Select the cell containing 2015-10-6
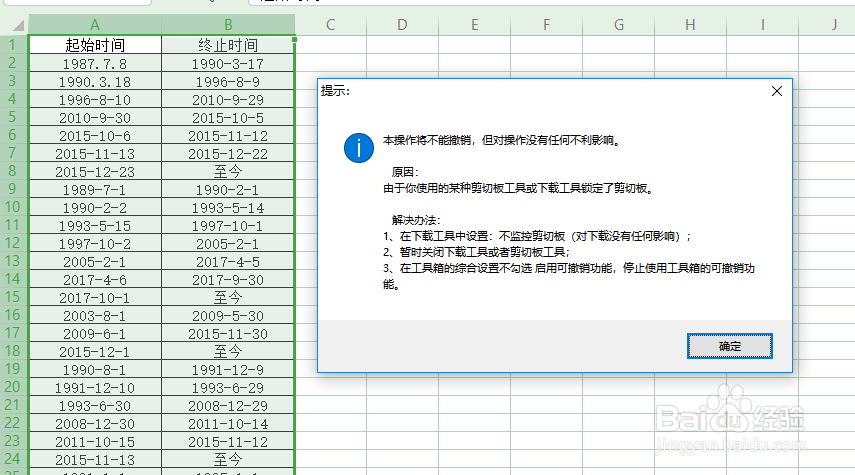This screenshot has height=475, width=855. coord(95,135)
